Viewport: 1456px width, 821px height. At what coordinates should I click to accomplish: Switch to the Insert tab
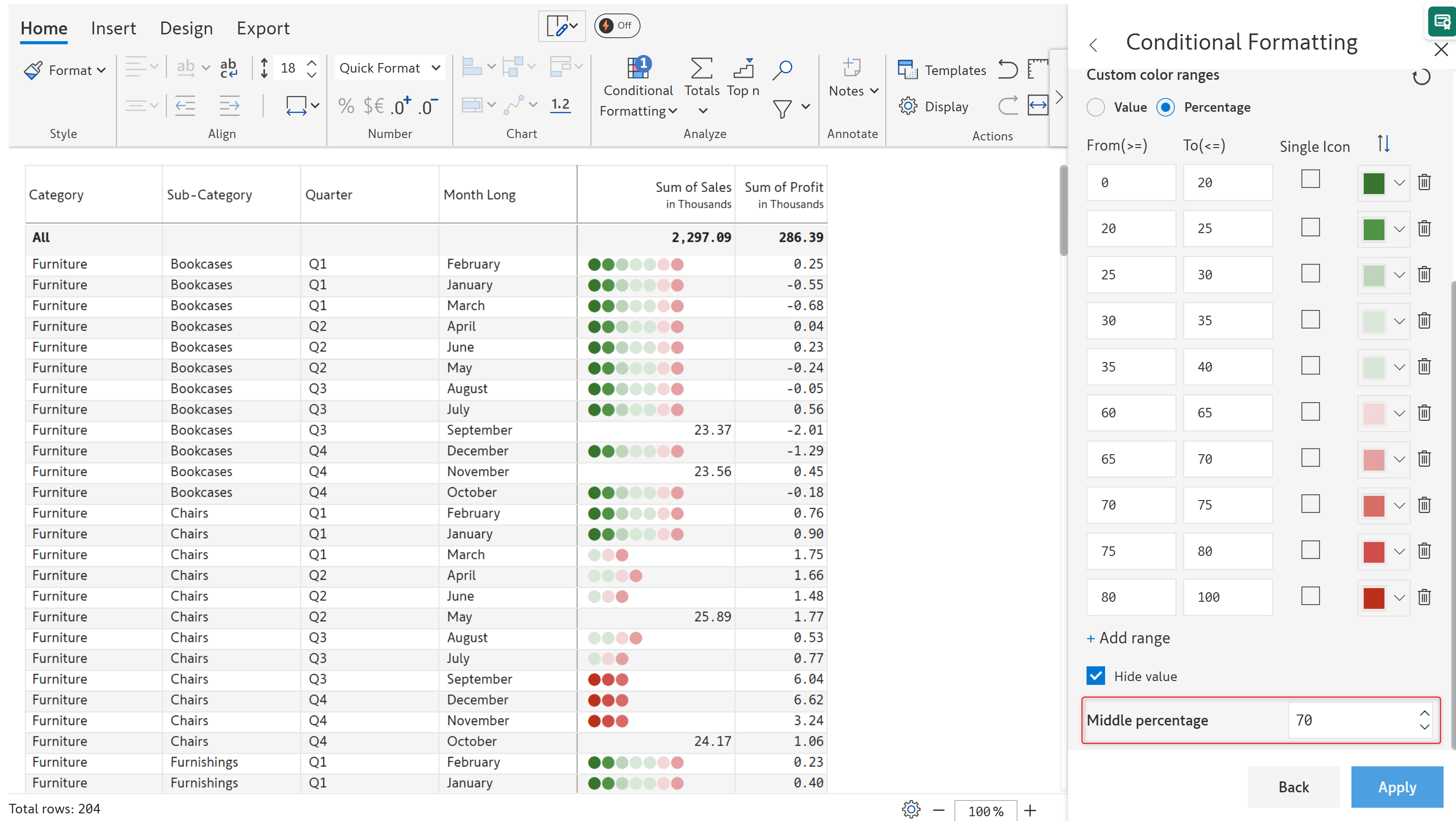(x=113, y=28)
